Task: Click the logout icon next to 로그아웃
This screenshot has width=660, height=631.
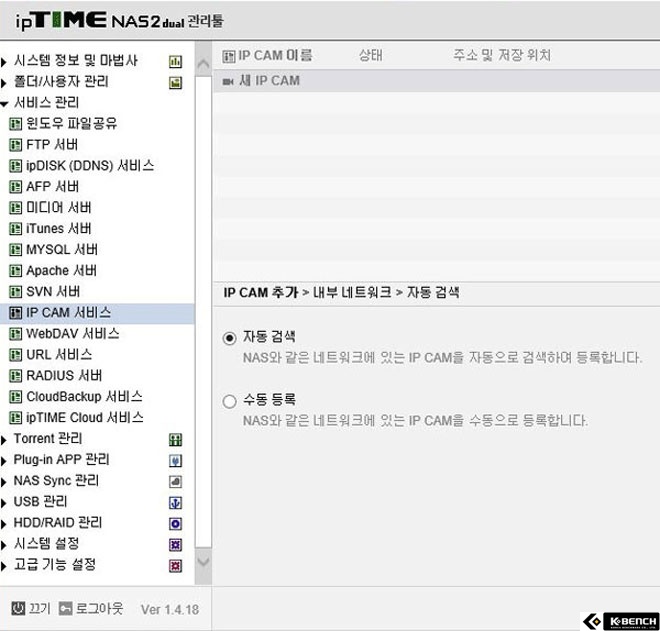Action: pos(66,608)
